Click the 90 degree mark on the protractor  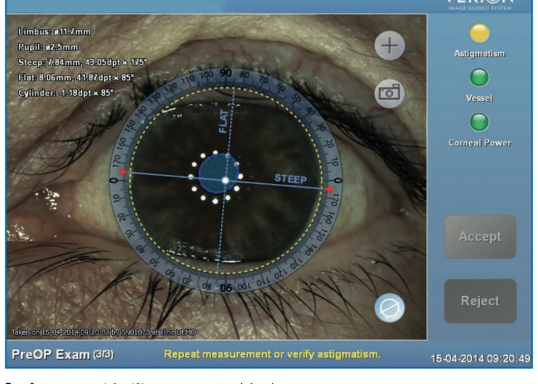225,73
